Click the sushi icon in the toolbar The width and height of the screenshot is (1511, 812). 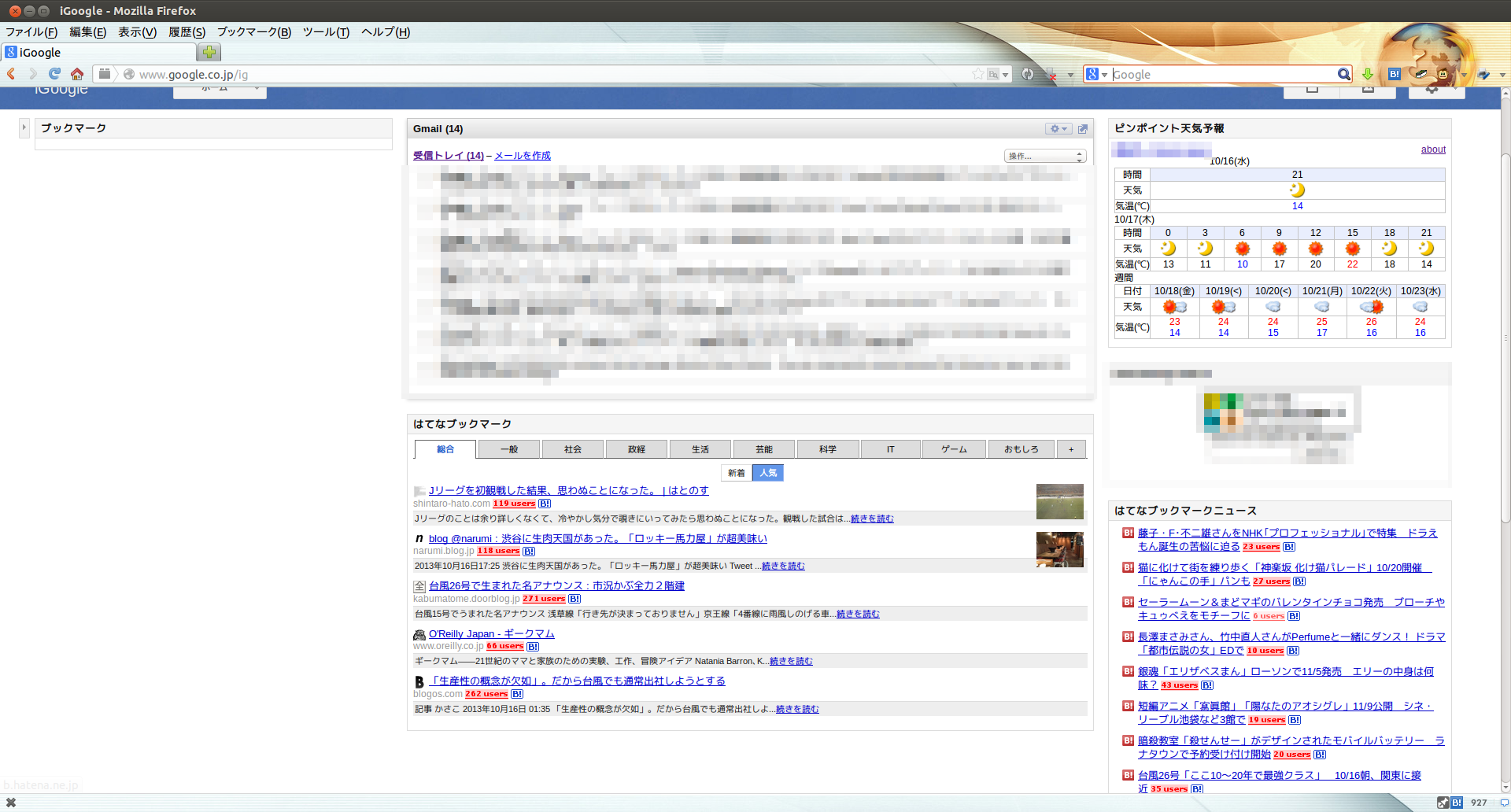pyautogui.click(x=1420, y=74)
